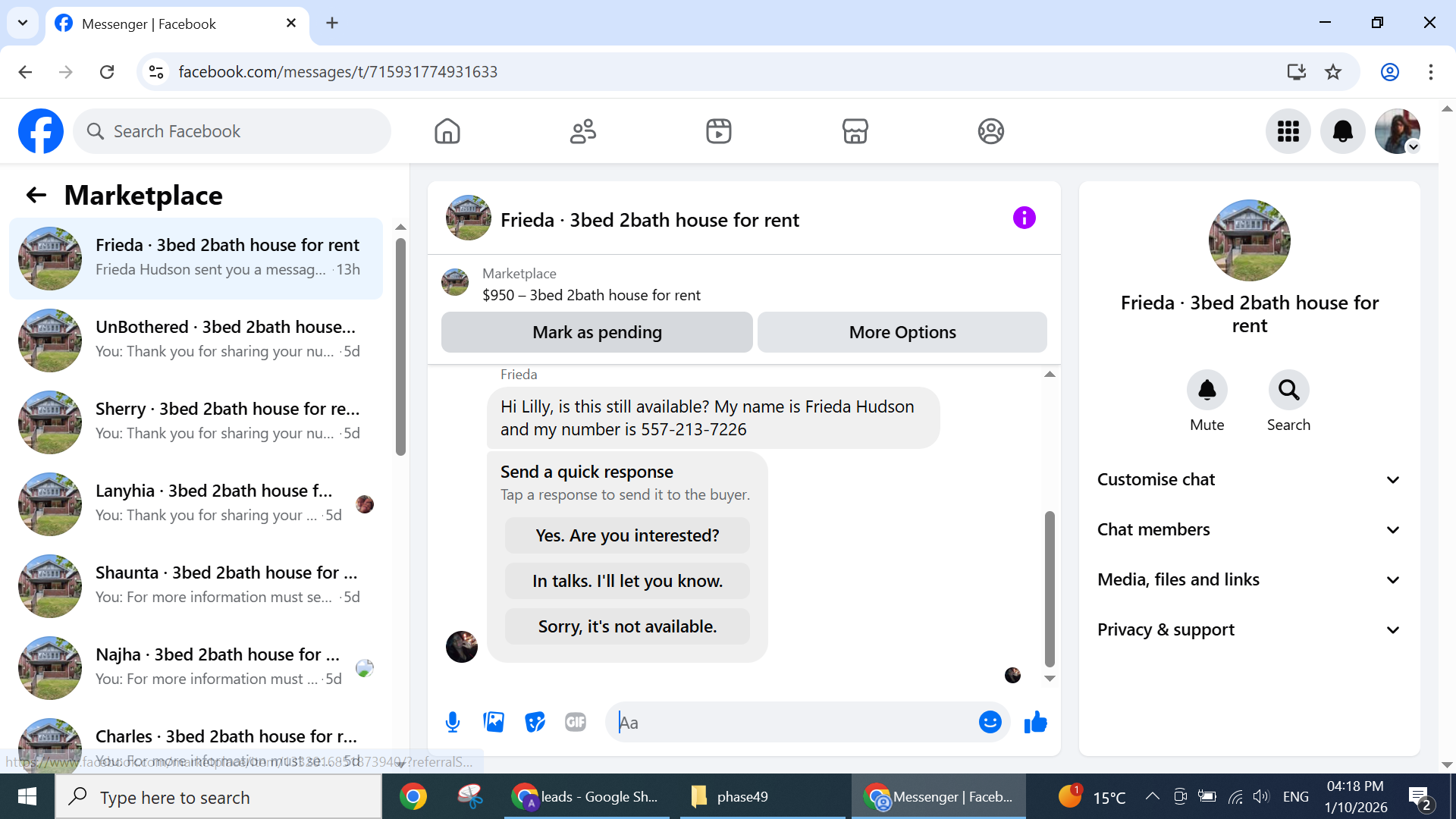Send quick reply "Yes. Are you interested?"
This screenshot has width=1456, height=819.
627,535
